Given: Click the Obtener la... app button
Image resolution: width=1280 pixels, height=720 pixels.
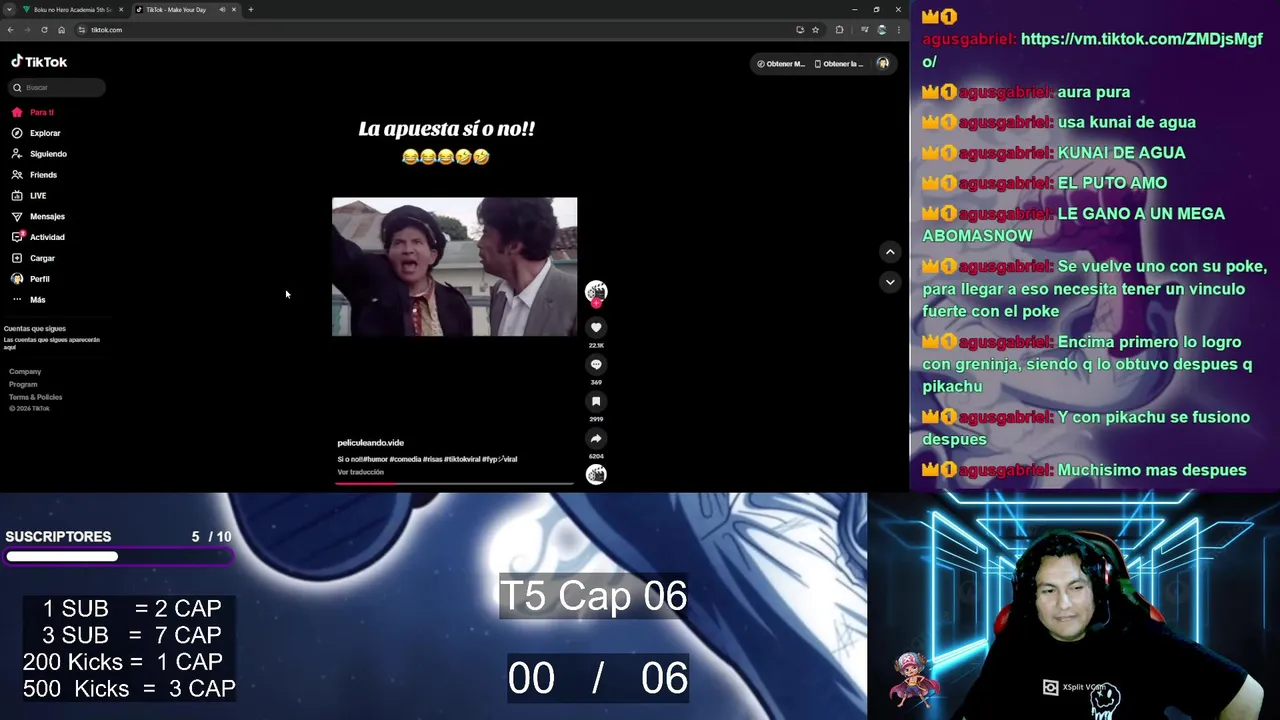Looking at the screenshot, I should click(x=838, y=64).
